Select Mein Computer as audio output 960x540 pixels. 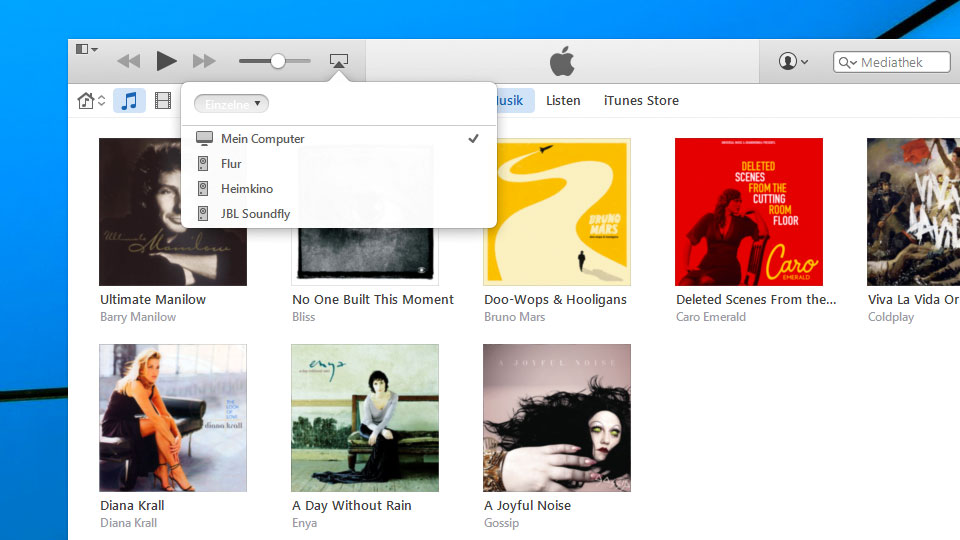(262, 139)
